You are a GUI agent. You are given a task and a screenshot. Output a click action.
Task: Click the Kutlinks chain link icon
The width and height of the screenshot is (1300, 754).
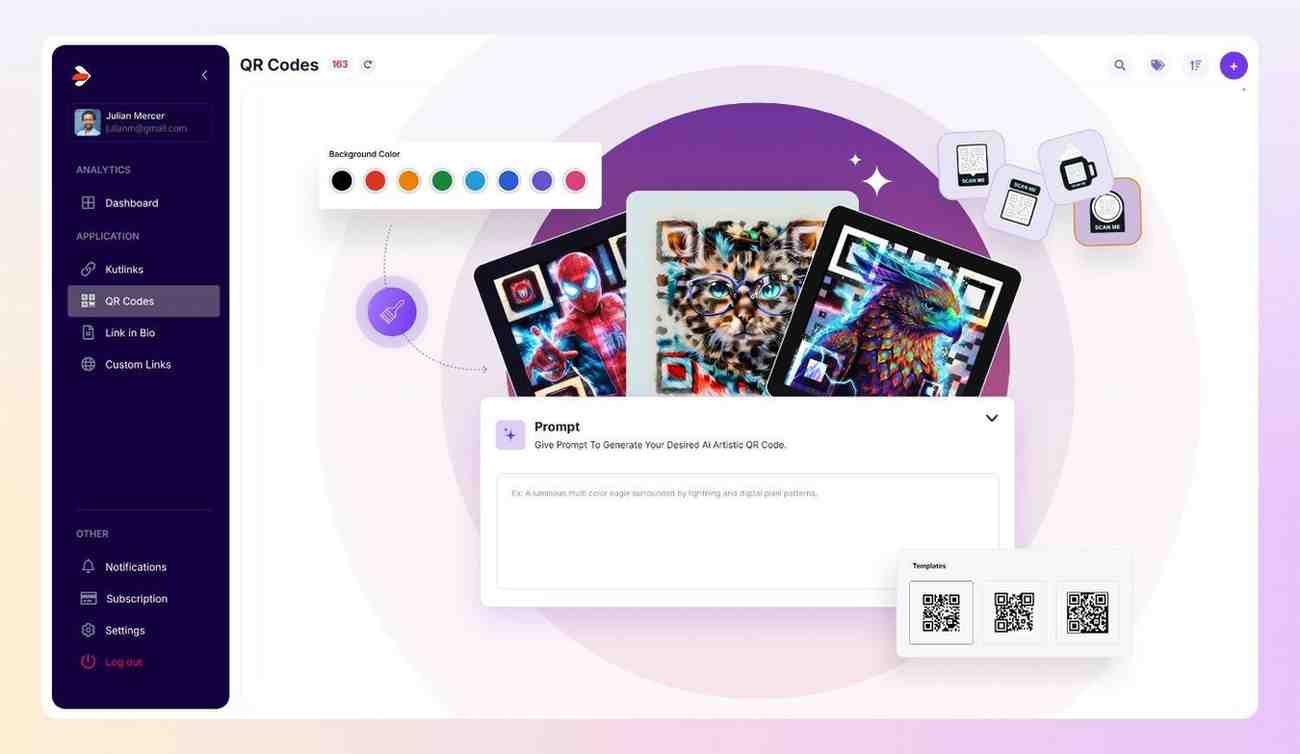pyautogui.click(x=88, y=269)
